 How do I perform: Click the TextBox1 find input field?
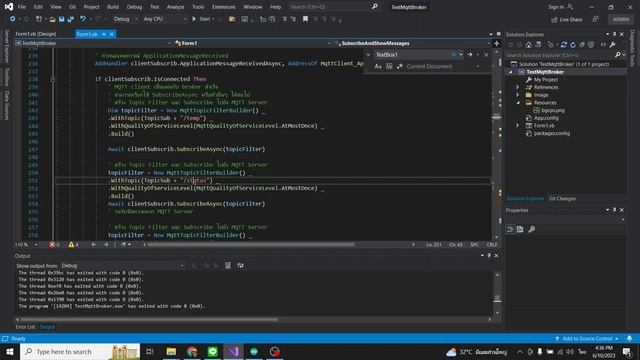tap(412, 54)
